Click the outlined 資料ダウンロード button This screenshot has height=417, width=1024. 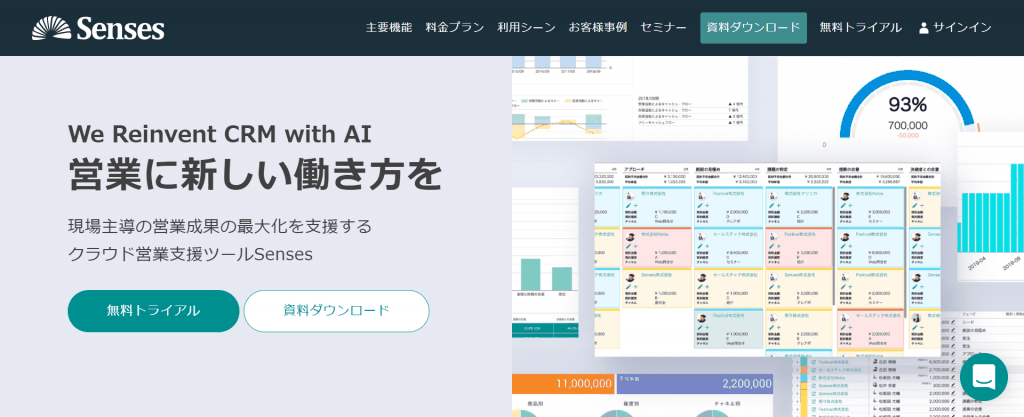(336, 311)
